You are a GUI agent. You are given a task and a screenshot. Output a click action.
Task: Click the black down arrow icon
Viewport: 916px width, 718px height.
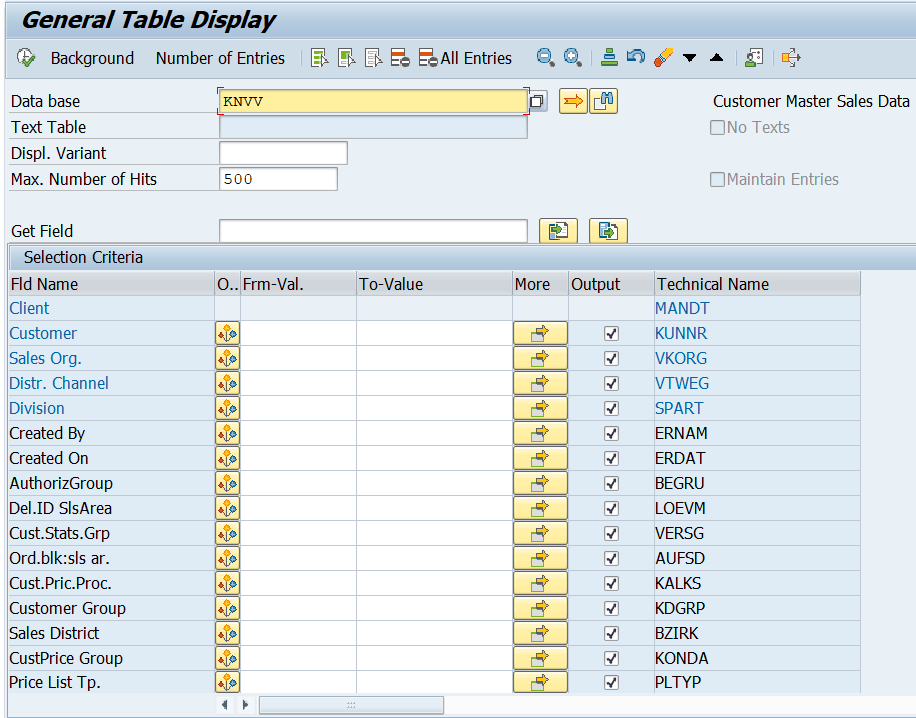coord(689,58)
